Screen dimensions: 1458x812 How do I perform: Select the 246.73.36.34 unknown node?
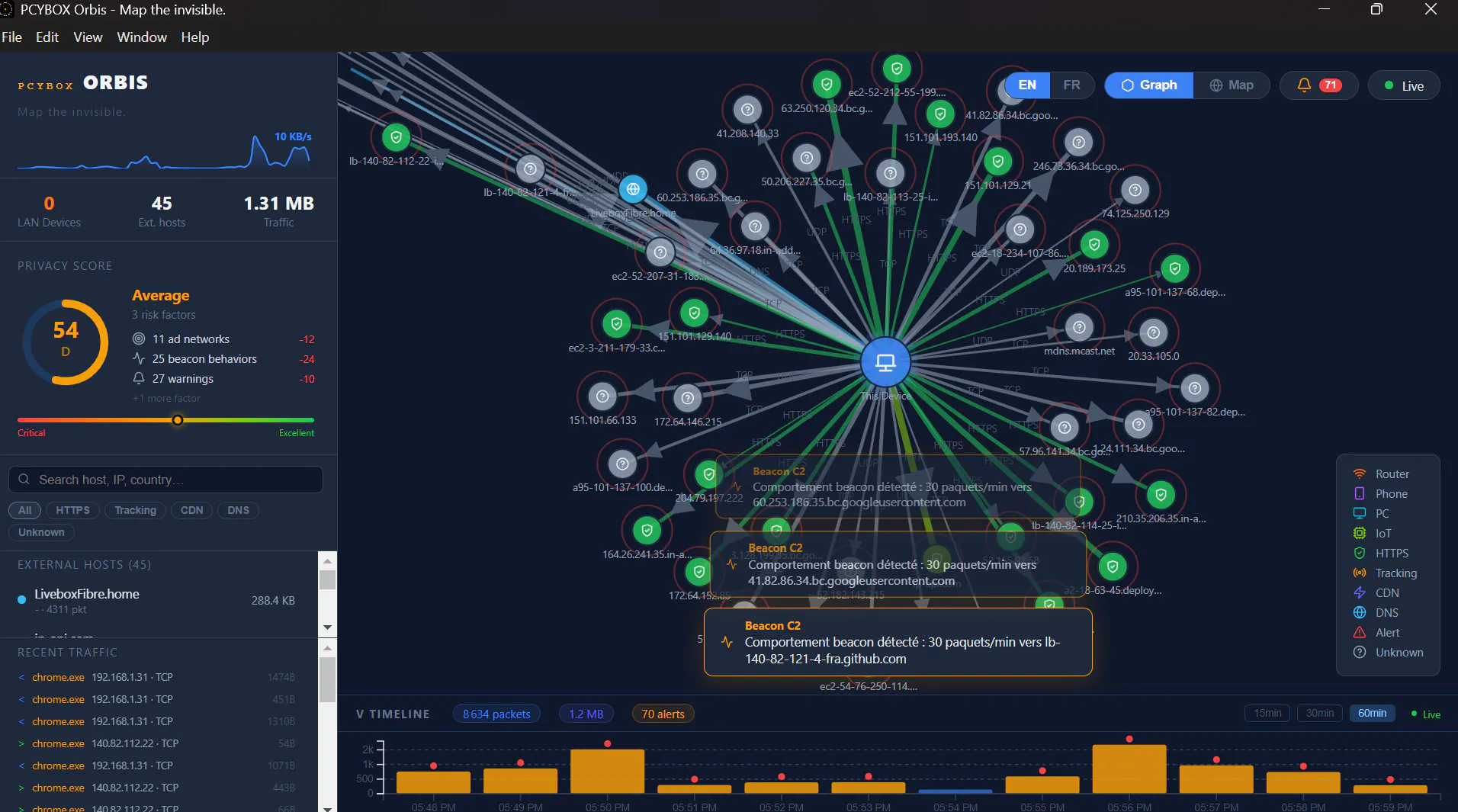click(1078, 143)
